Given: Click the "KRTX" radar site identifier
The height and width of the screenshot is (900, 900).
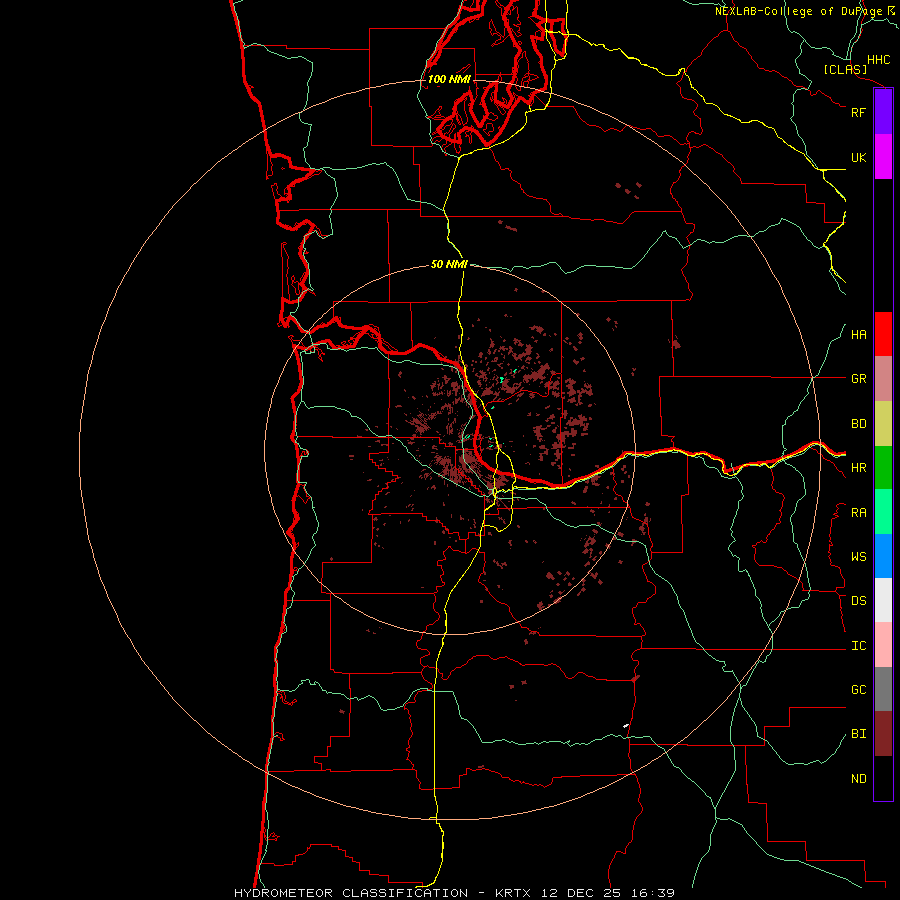Looking at the screenshot, I should tap(513, 893).
